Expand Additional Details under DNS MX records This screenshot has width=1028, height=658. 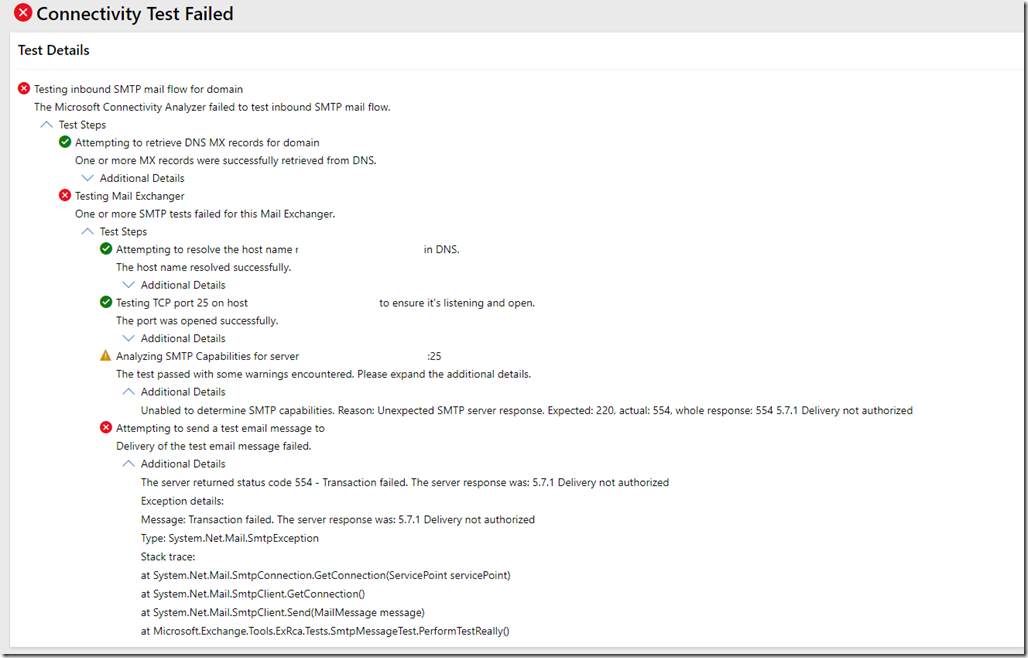tap(87, 178)
